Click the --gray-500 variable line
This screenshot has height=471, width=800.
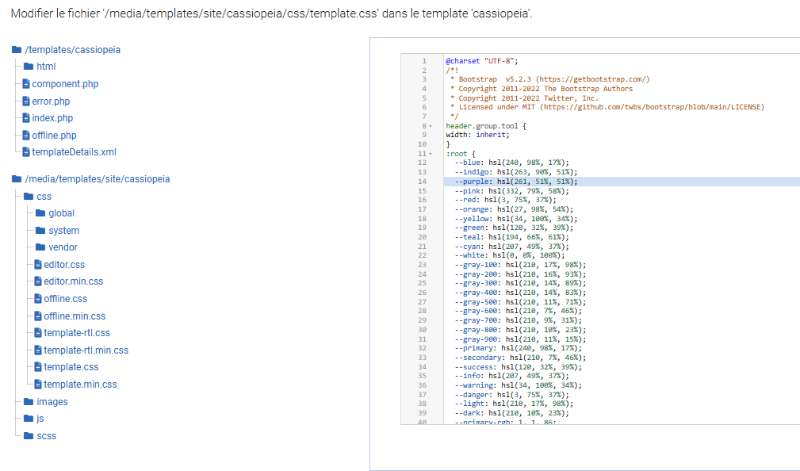[x=520, y=302]
